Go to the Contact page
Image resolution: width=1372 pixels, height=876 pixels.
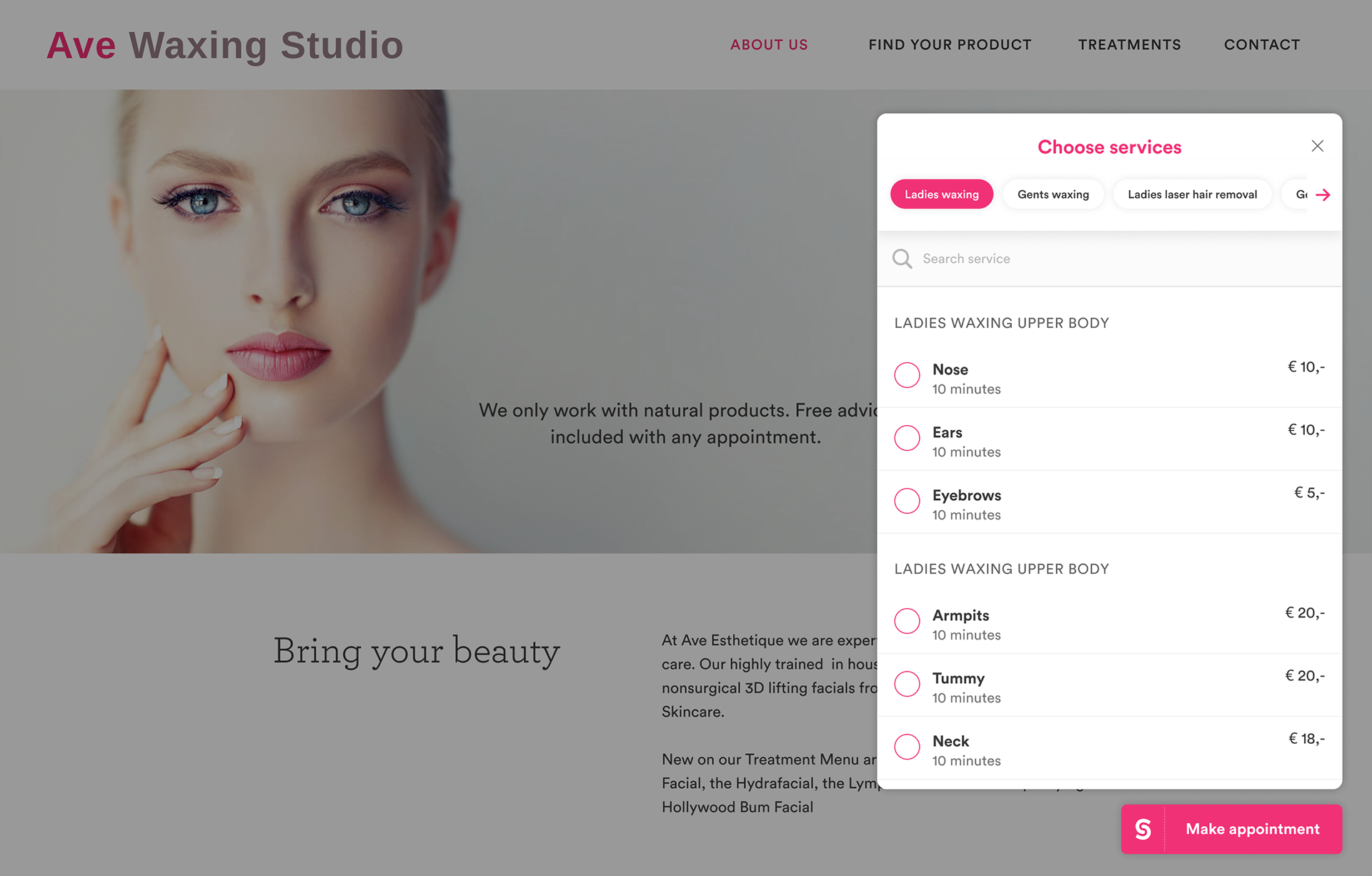click(1262, 44)
